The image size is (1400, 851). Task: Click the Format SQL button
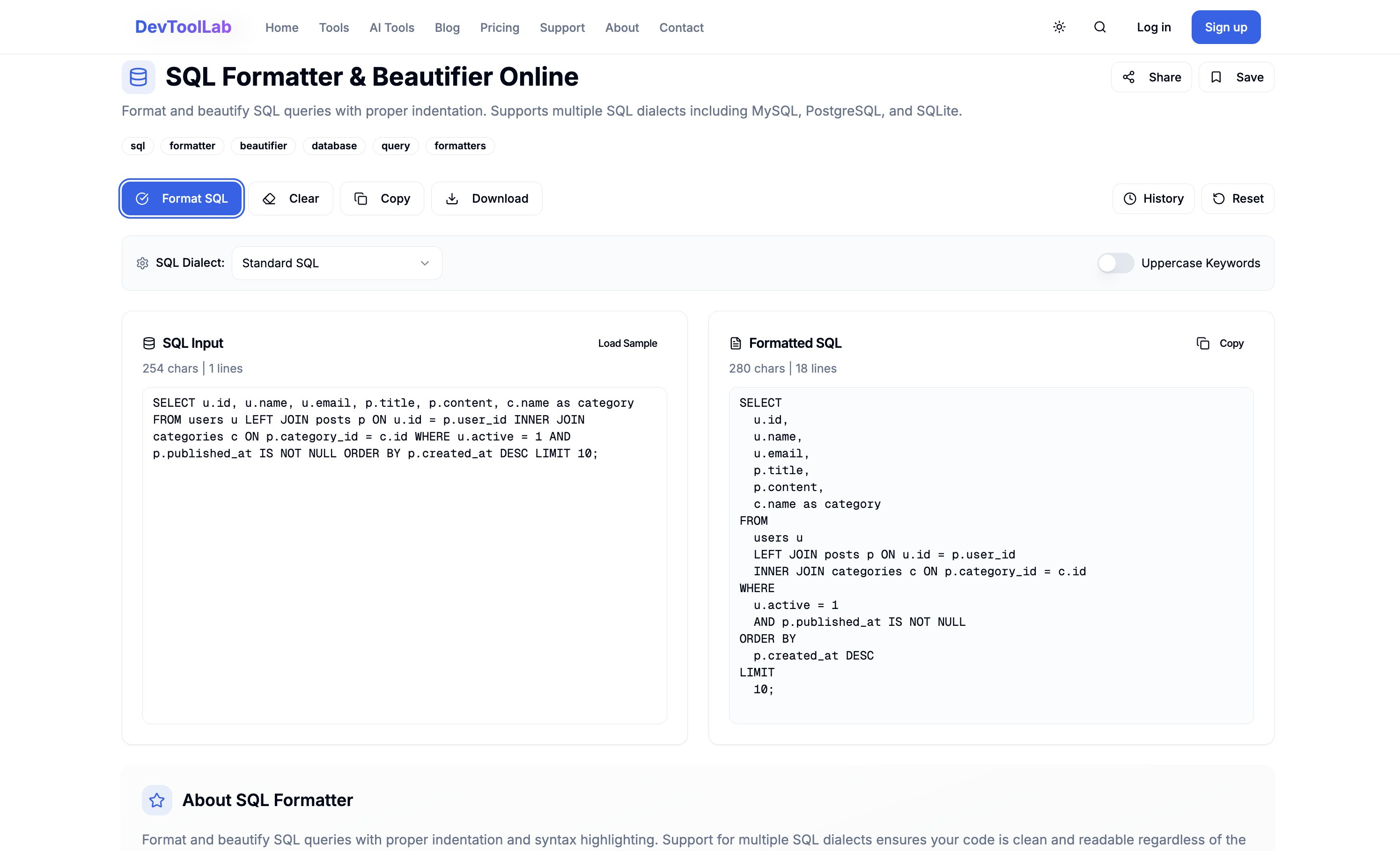tap(182, 198)
